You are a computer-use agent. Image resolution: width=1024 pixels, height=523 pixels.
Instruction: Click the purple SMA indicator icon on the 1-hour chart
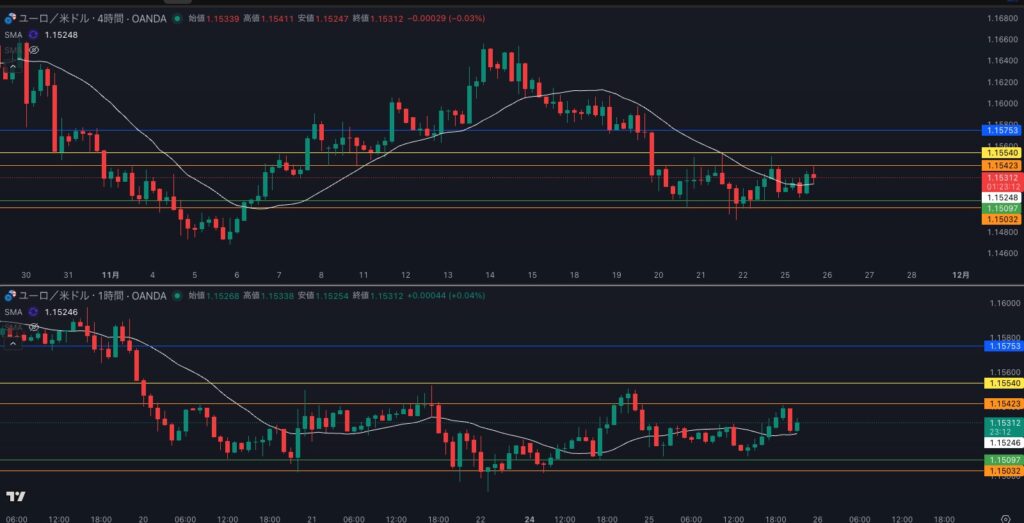pos(33,312)
